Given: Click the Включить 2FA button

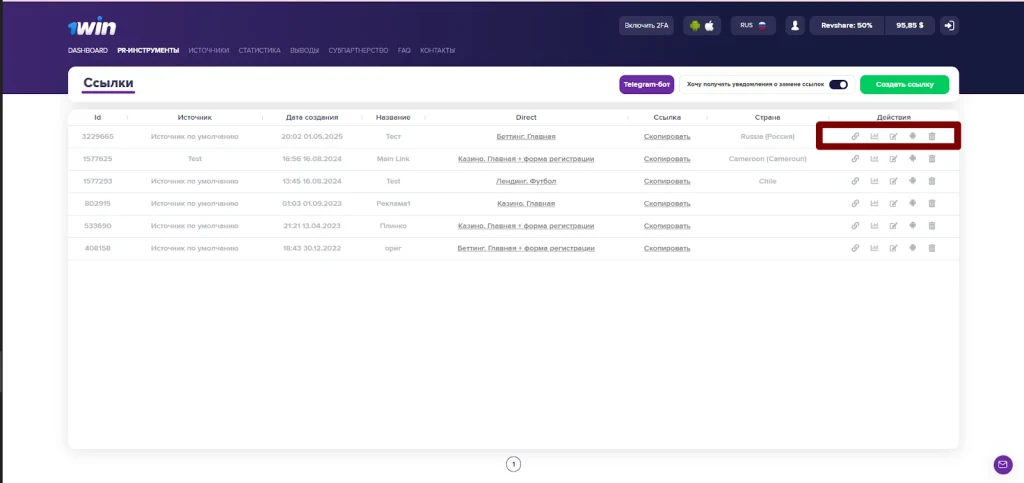Looking at the screenshot, I should (647, 25).
